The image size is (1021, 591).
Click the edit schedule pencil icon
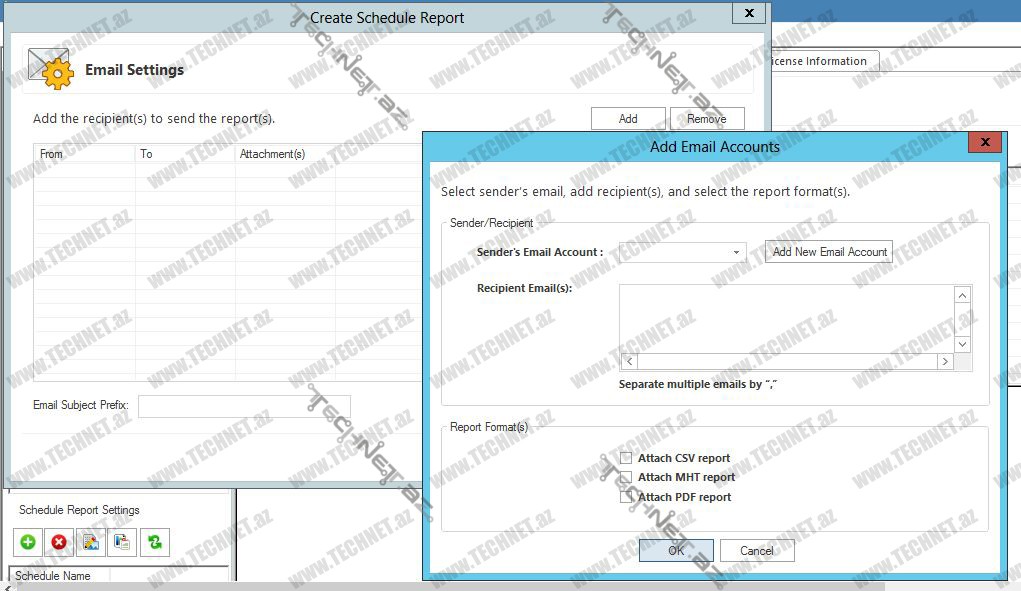click(90, 542)
